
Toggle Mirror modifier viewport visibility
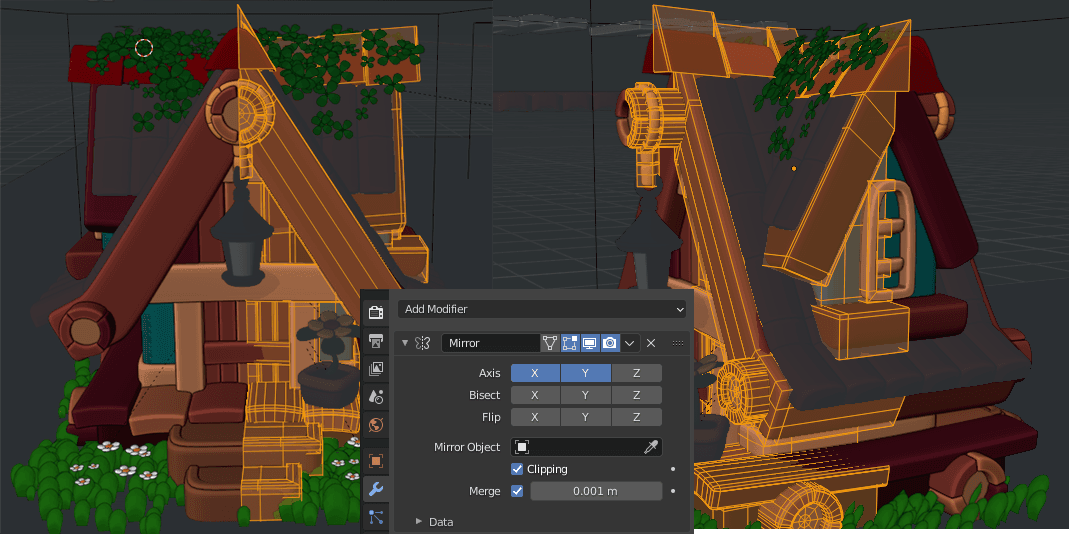click(590, 343)
